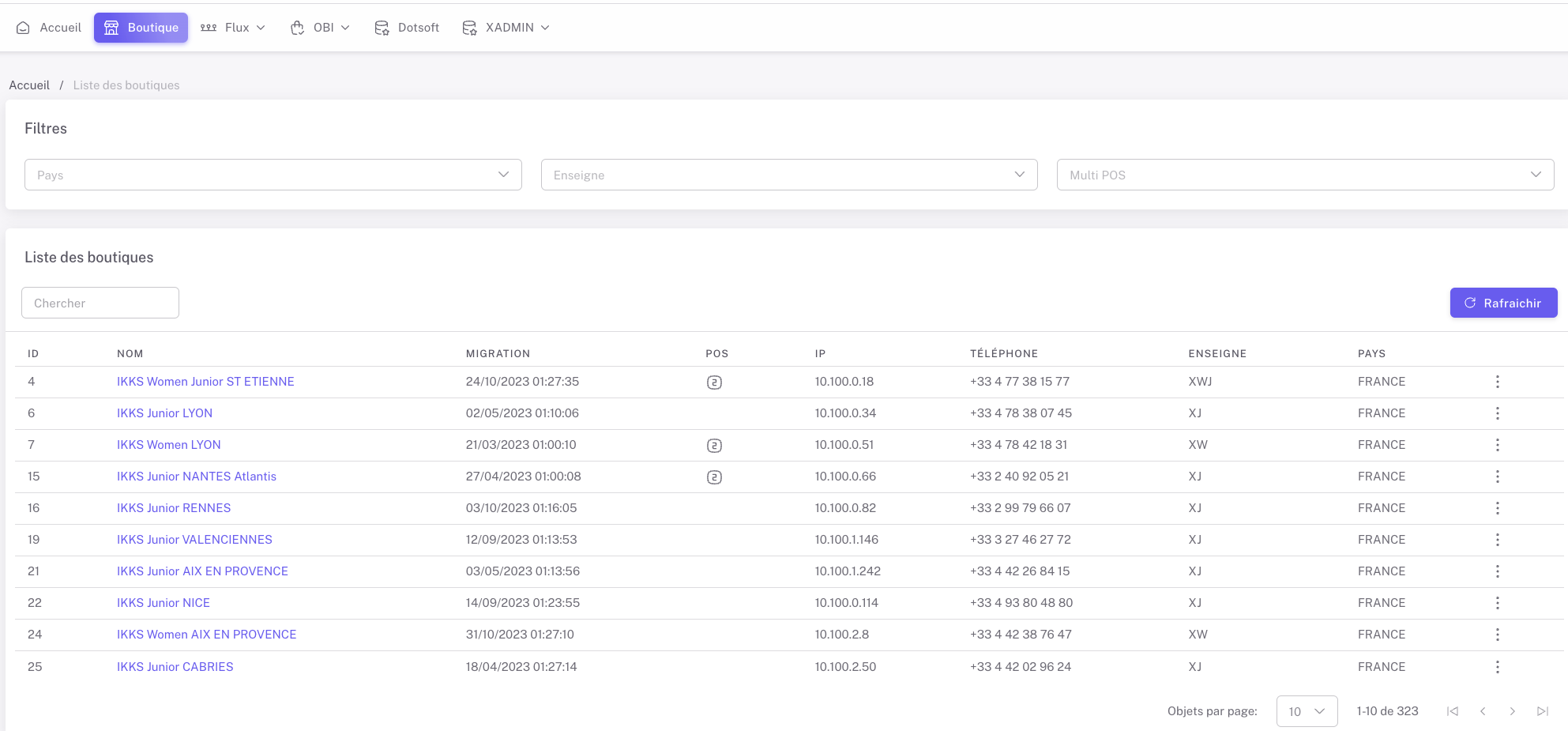Change the objects per page selector
Image resolution: width=1568 pixels, height=731 pixels.
tap(1307, 711)
